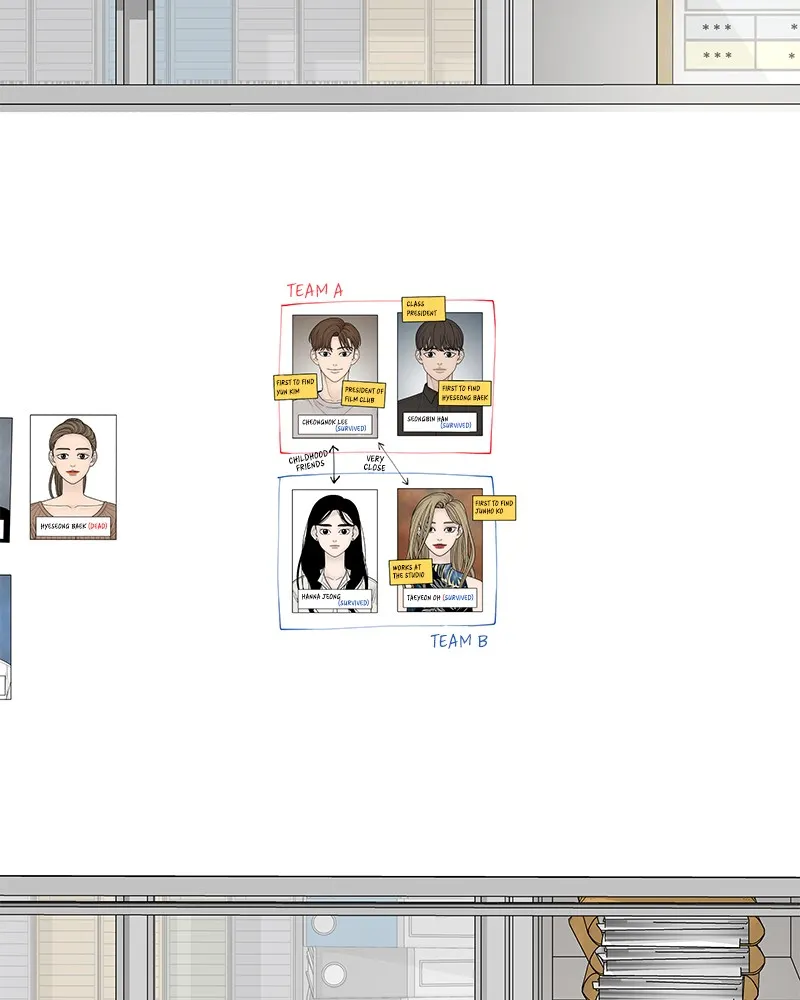Select Taeyeon Oh's portrait photo
Image resolution: width=800 pixels, height=1000 pixels.
[x=440, y=550]
